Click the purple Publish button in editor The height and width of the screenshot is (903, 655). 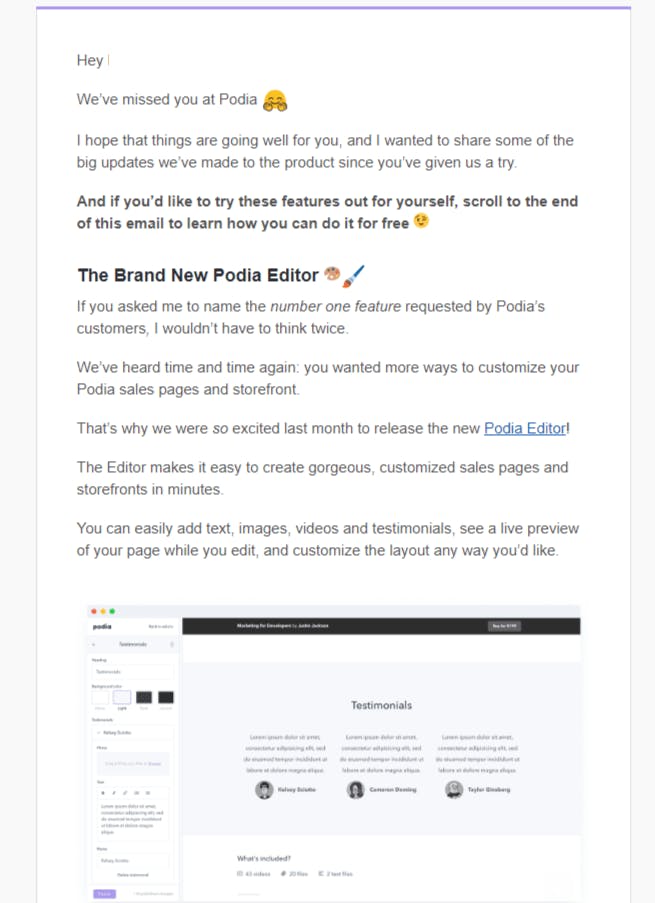(104, 893)
